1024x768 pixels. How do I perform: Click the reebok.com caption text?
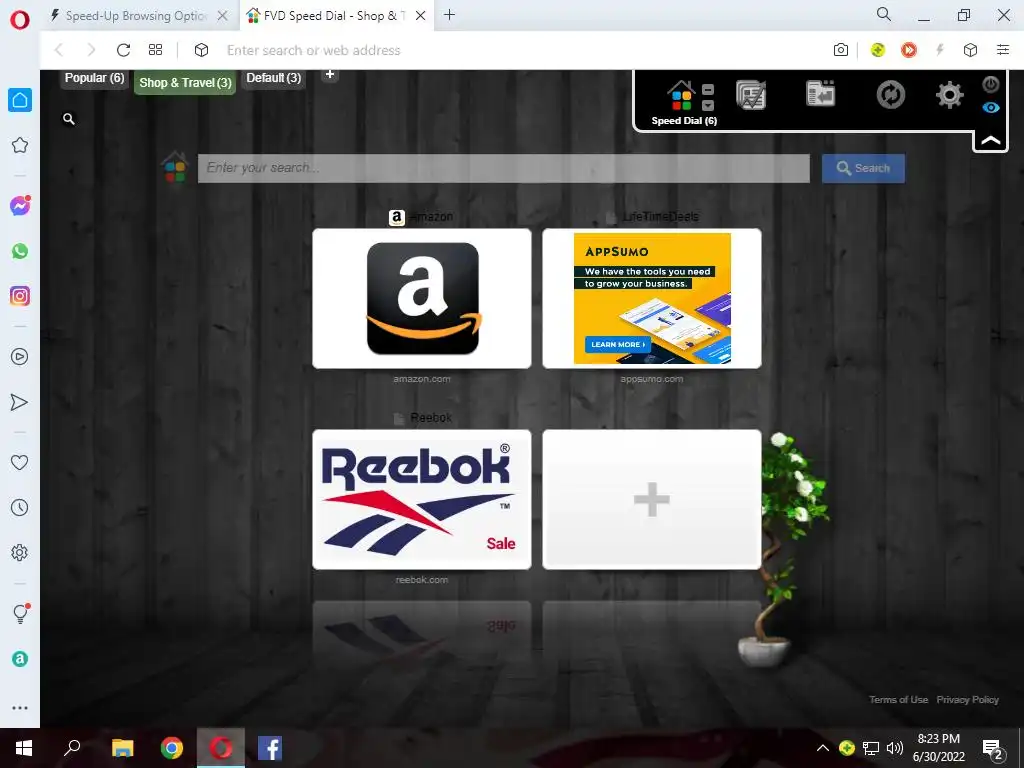[x=422, y=580]
